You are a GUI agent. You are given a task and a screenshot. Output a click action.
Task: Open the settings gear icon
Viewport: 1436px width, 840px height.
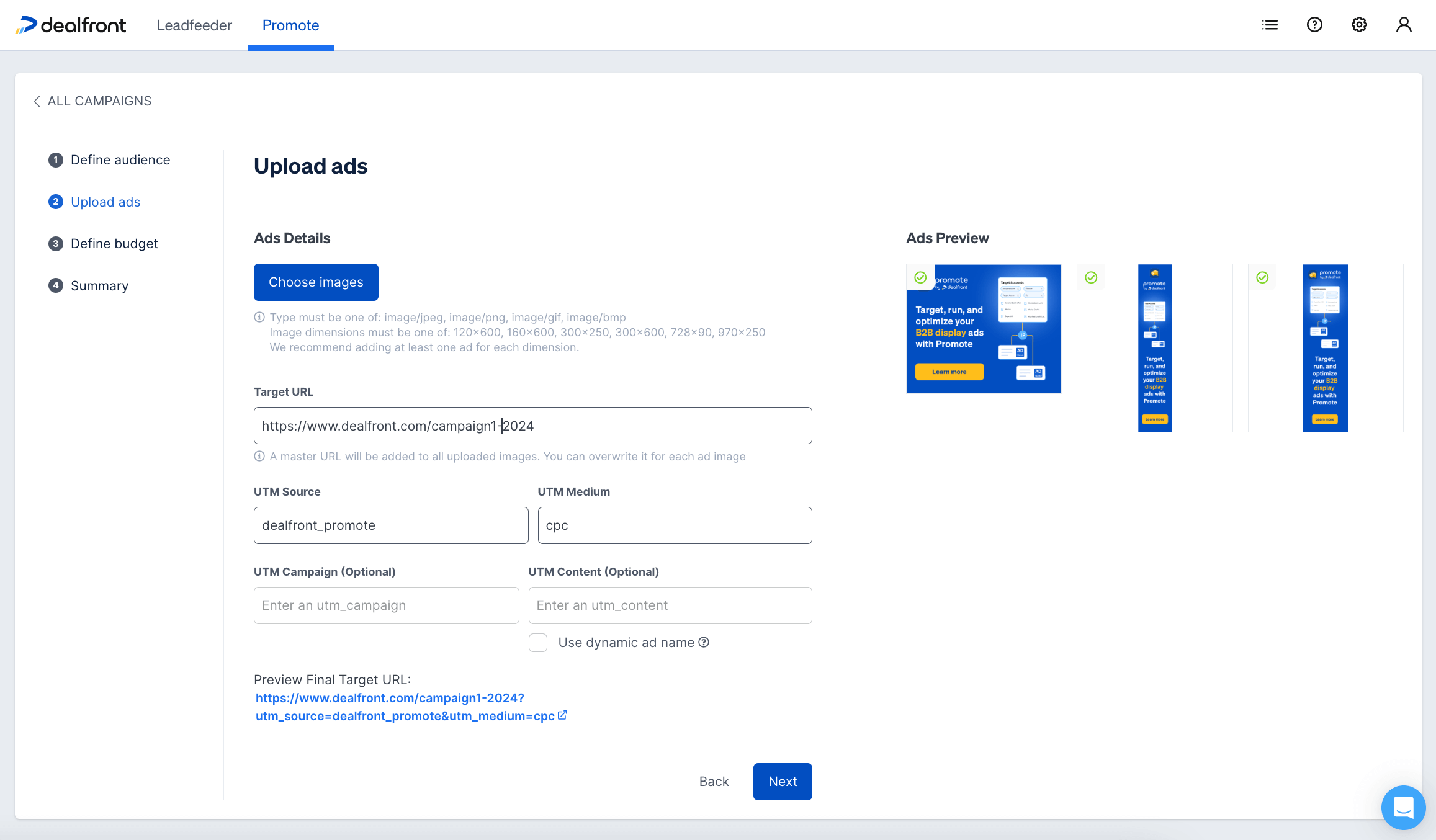(x=1359, y=25)
